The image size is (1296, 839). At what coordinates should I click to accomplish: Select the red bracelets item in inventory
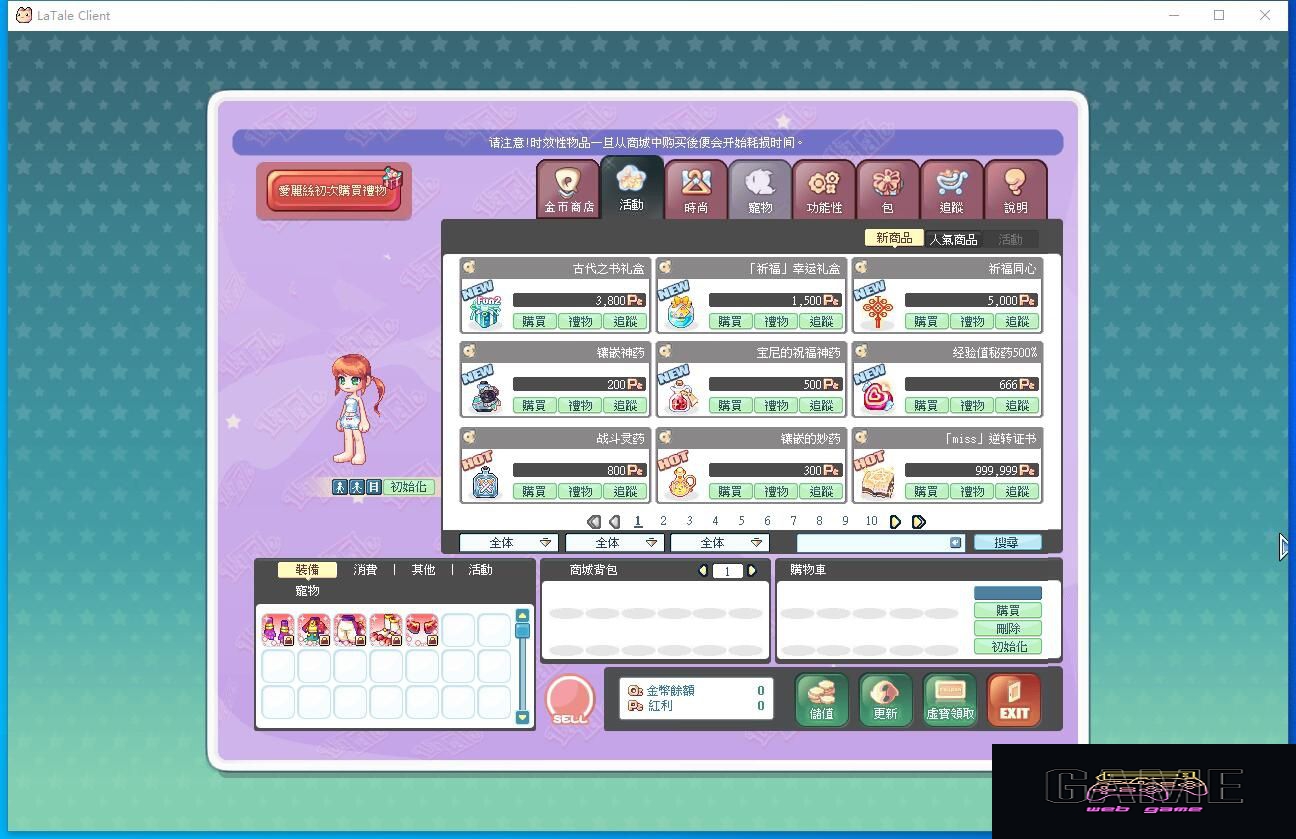click(423, 630)
